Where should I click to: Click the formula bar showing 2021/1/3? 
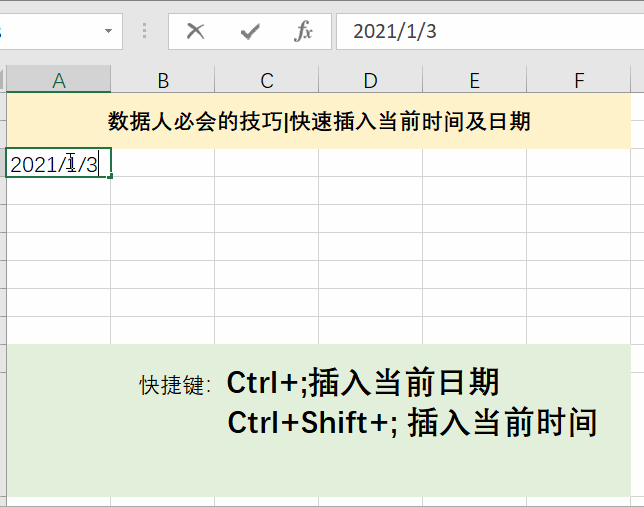pos(490,32)
